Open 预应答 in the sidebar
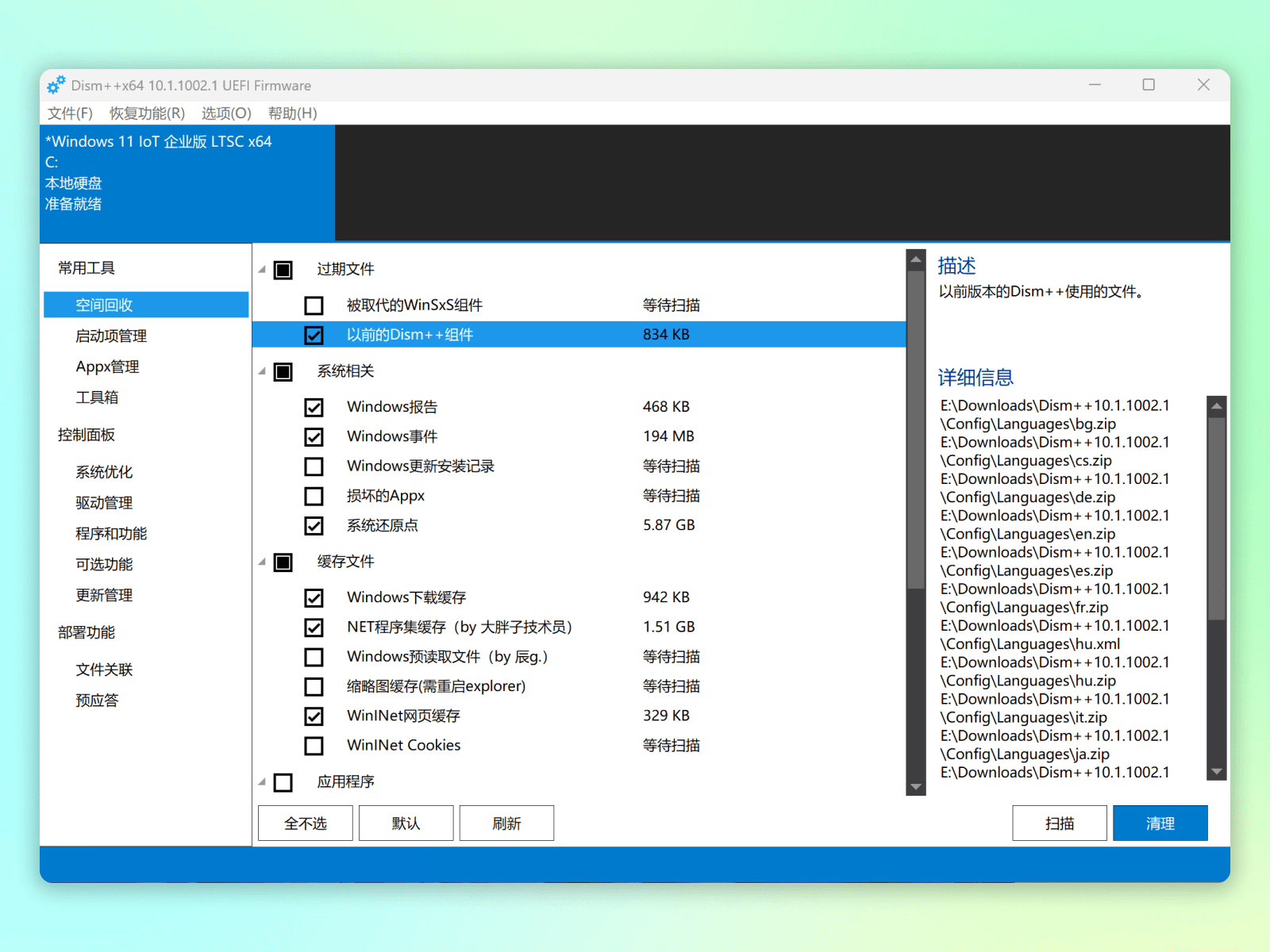Viewport: 1270px width, 952px height. tap(97, 701)
